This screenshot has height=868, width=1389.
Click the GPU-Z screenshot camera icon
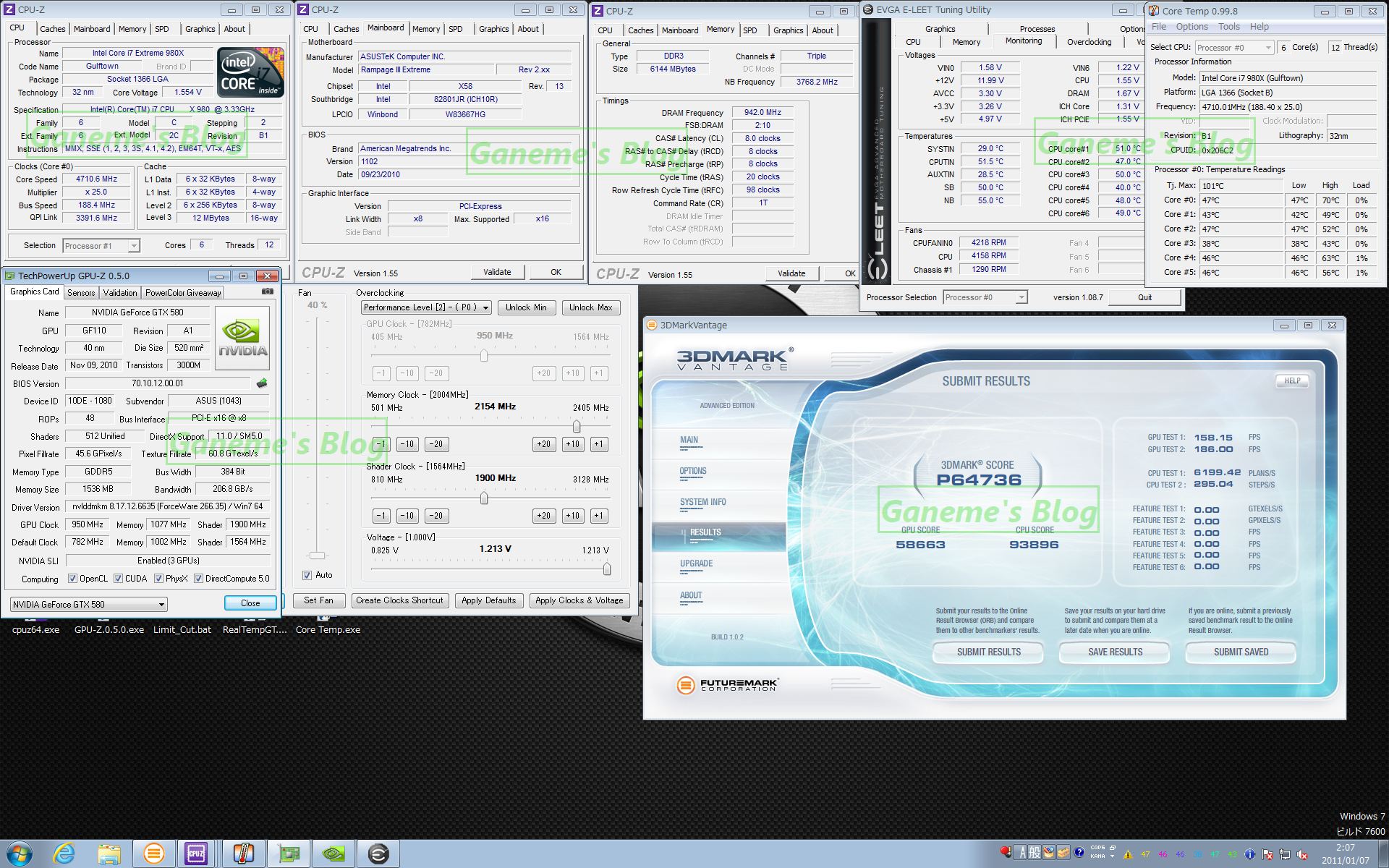click(x=267, y=292)
